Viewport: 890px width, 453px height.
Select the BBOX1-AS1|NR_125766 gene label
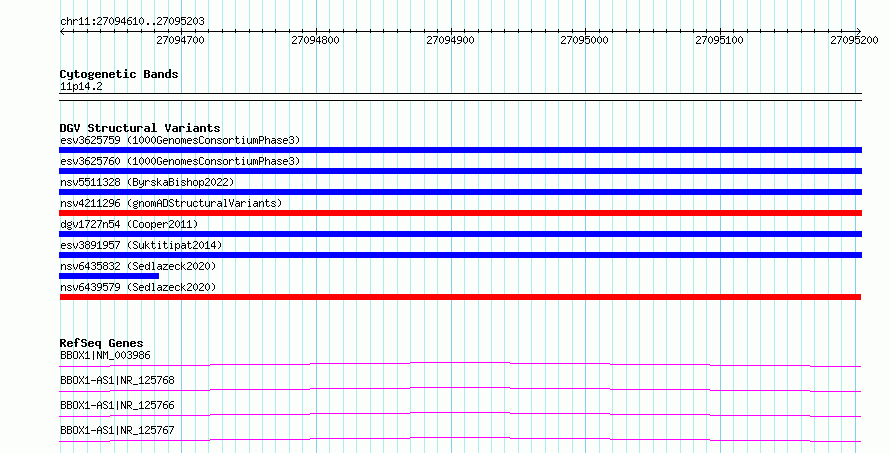tap(117, 405)
